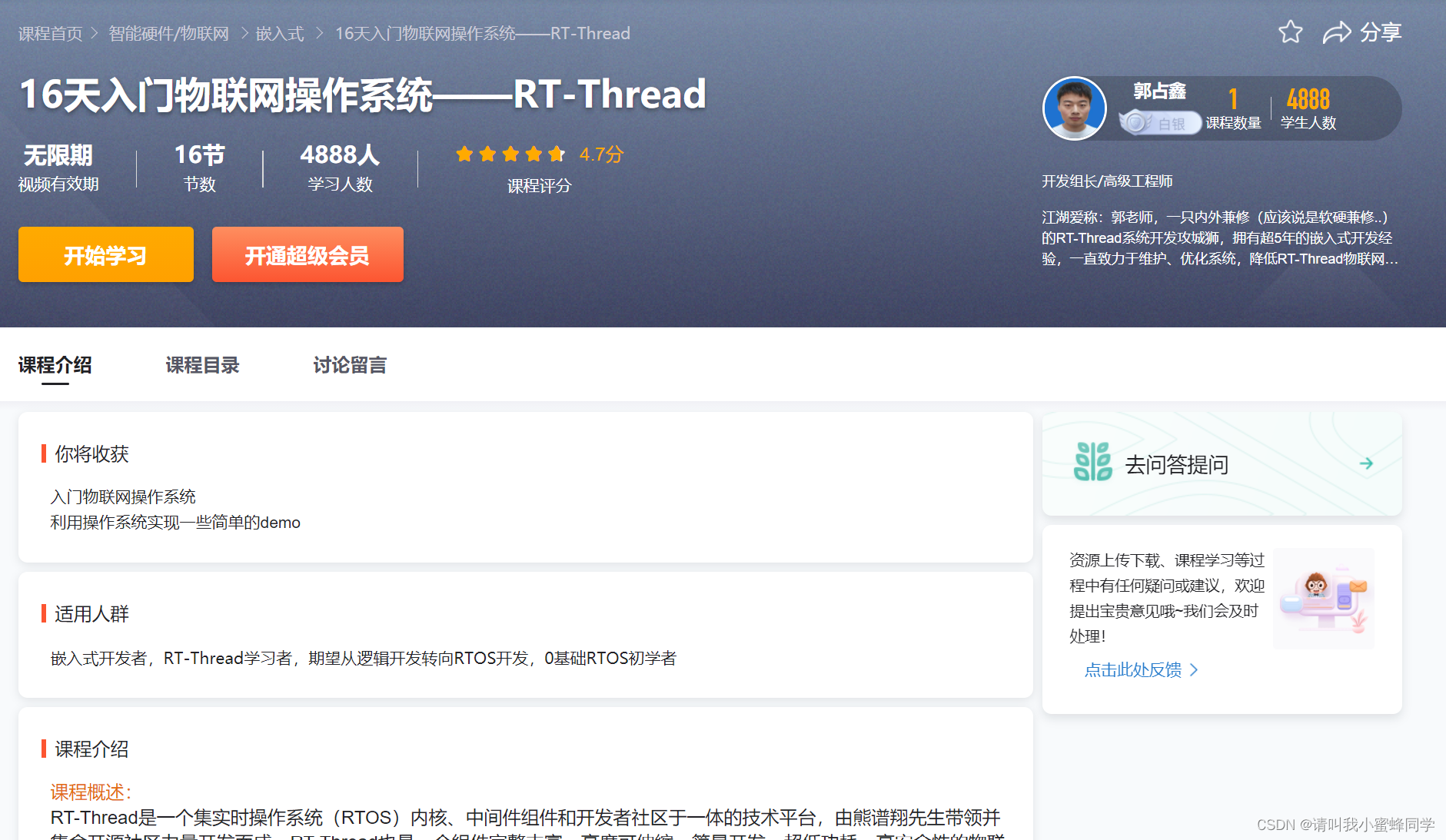Click the feedback illustration image
Viewport: 1446px width, 840px height.
pos(1324,598)
